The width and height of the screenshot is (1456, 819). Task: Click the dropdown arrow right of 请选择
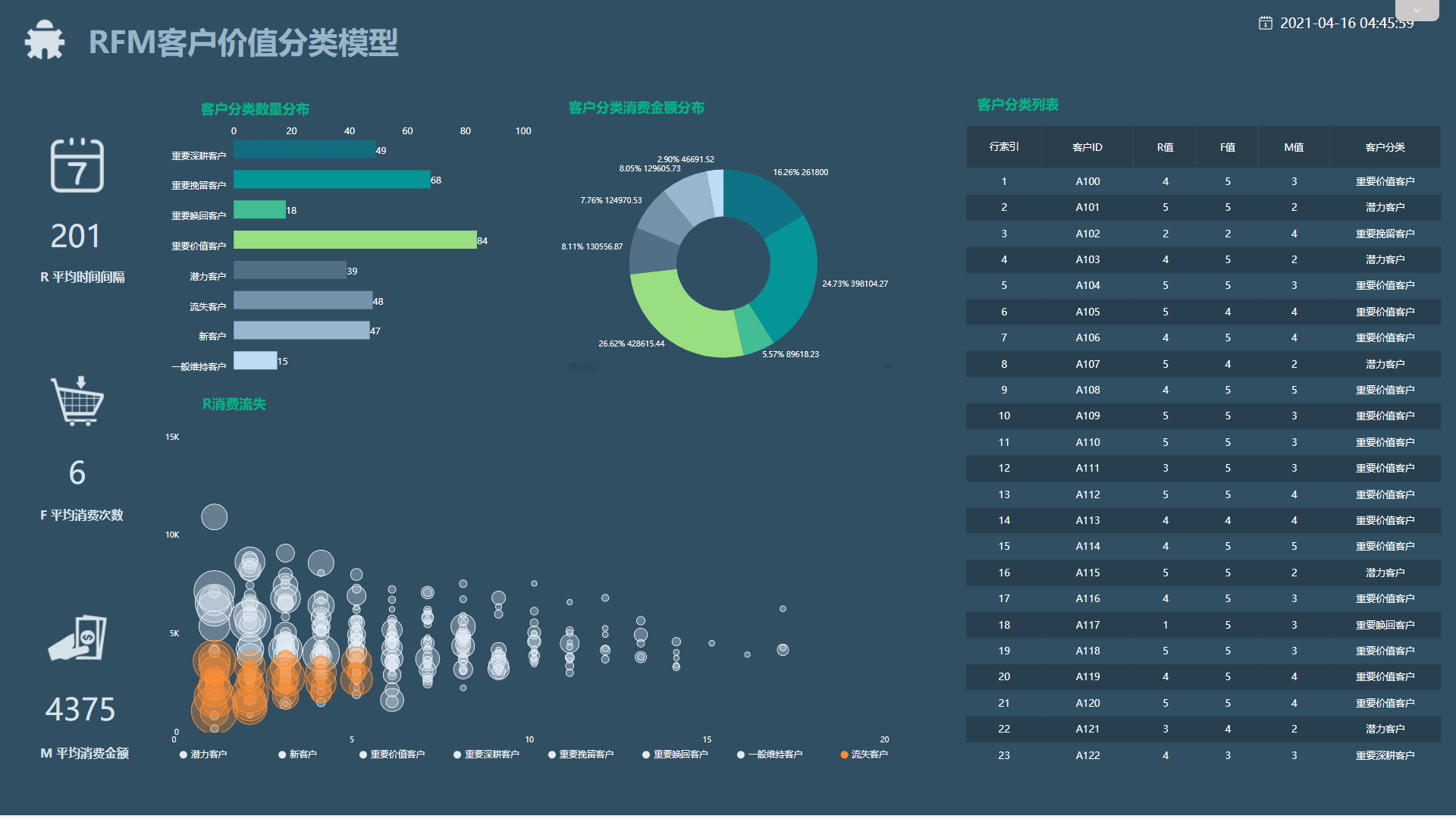tap(887, 367)
